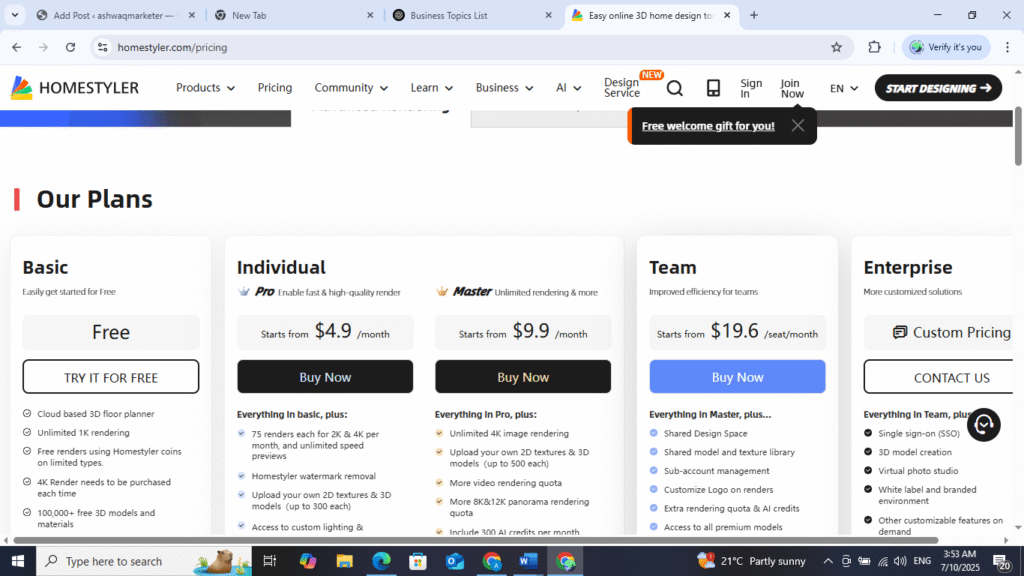Open the search magnifier icon in navbar
Viewport: 1024px width, 576px height.
pyautogui.click(x=675, y=88)
